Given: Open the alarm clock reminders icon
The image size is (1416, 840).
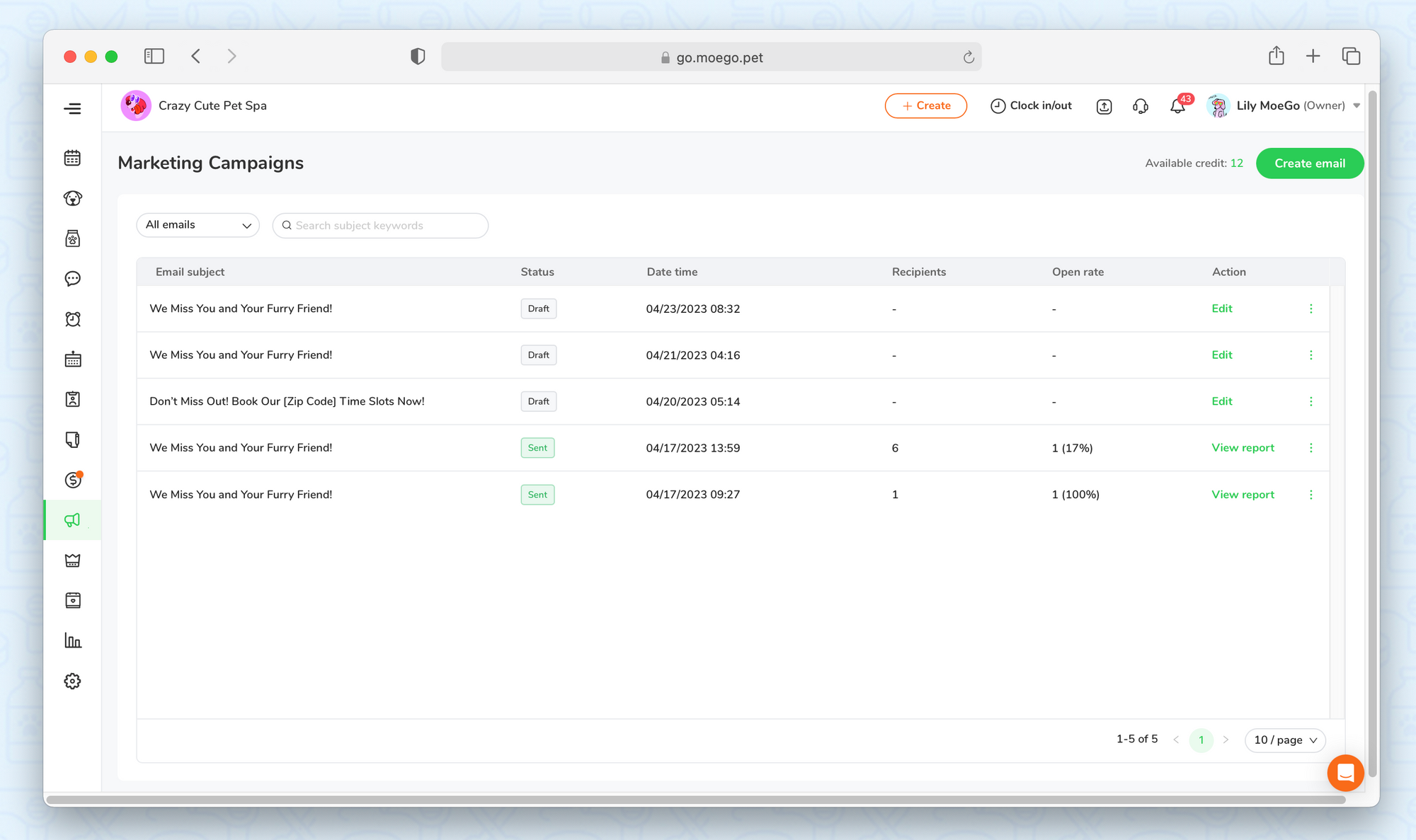Looking at the screenshot, I should [x=72, y=319].
